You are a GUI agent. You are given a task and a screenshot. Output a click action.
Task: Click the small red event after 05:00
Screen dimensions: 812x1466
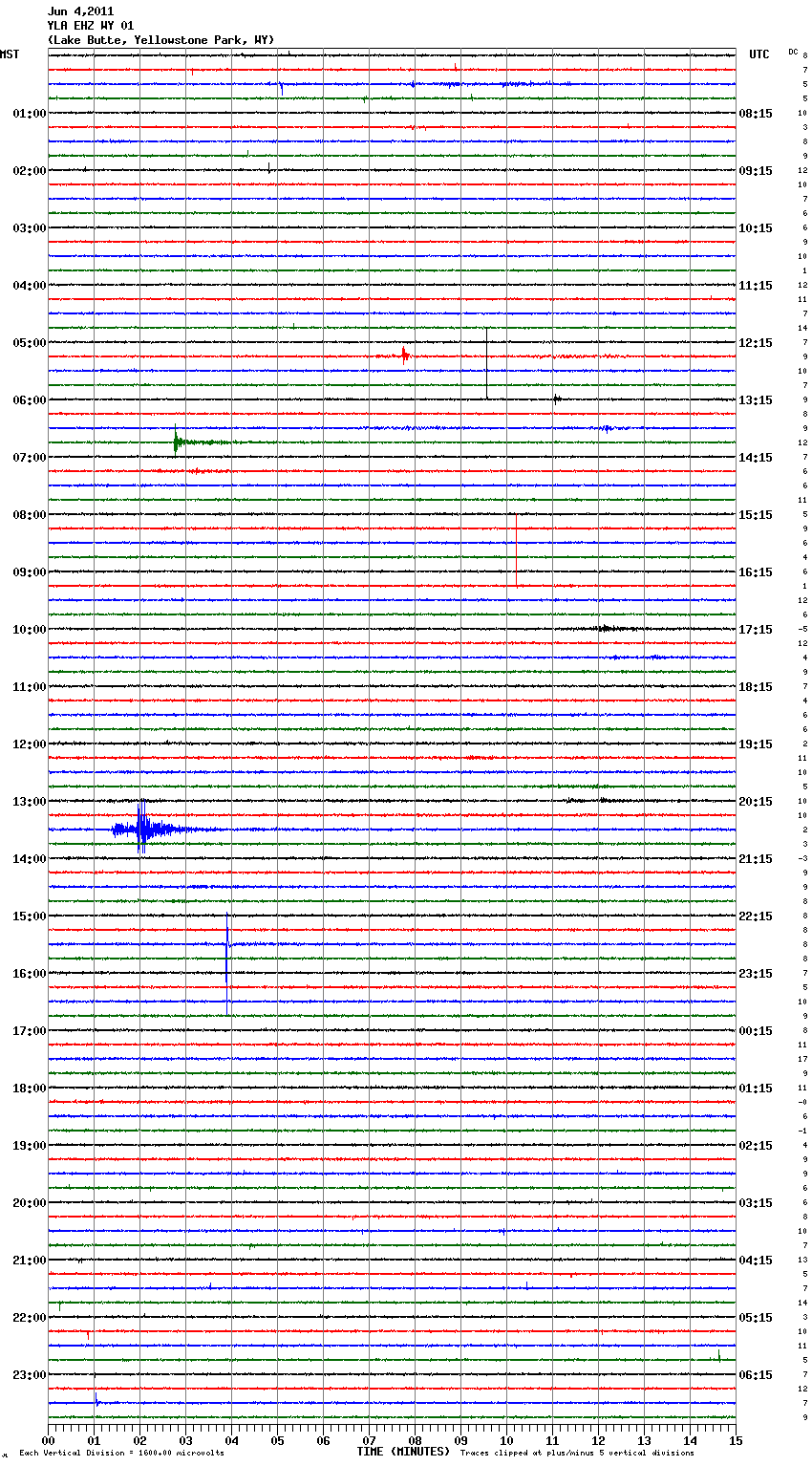405,356
